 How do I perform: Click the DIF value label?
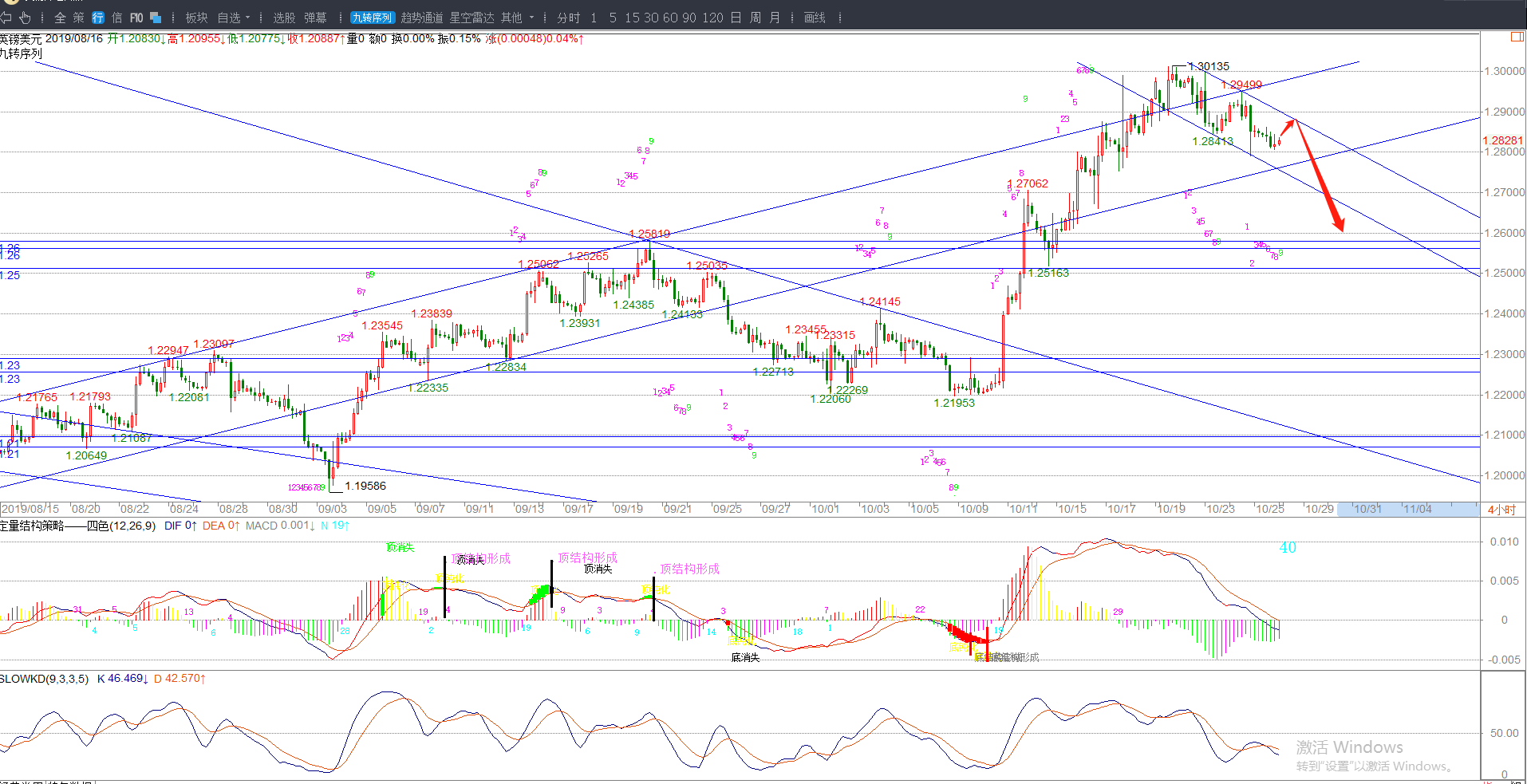(180, 526)
